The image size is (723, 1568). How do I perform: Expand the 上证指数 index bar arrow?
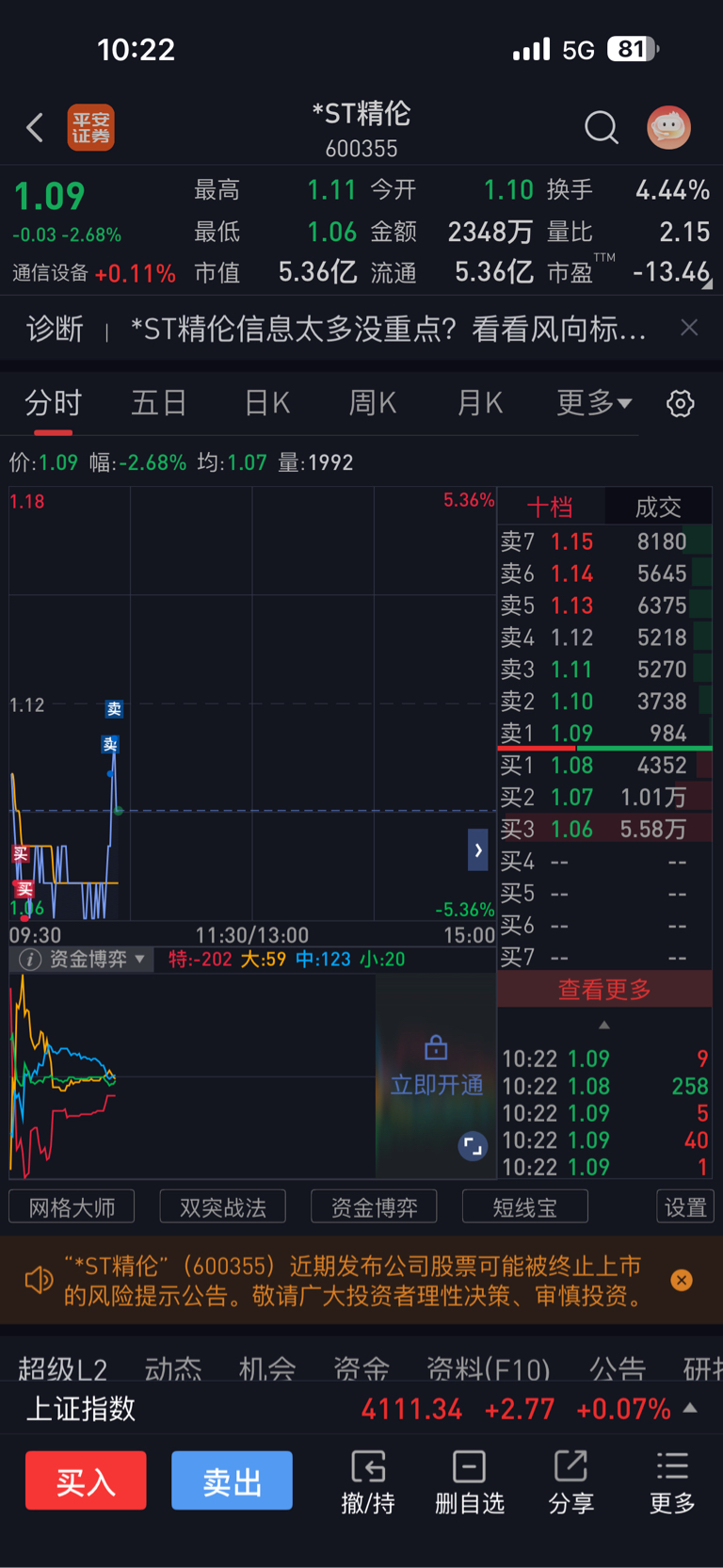tap(690, 1408)
